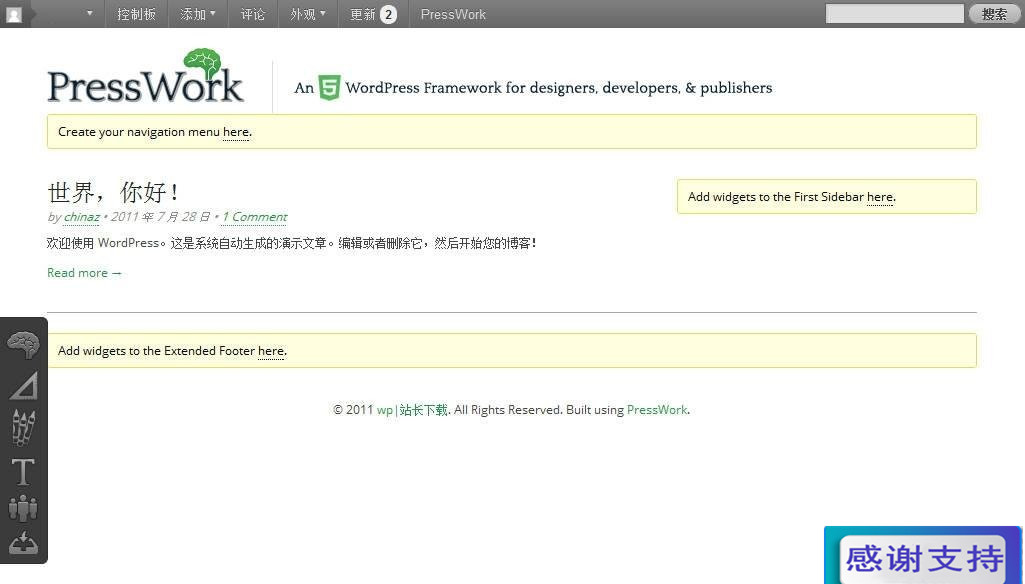Click the download tray icon in sidebar
1025x584 pixels.
tap(23, 543)
